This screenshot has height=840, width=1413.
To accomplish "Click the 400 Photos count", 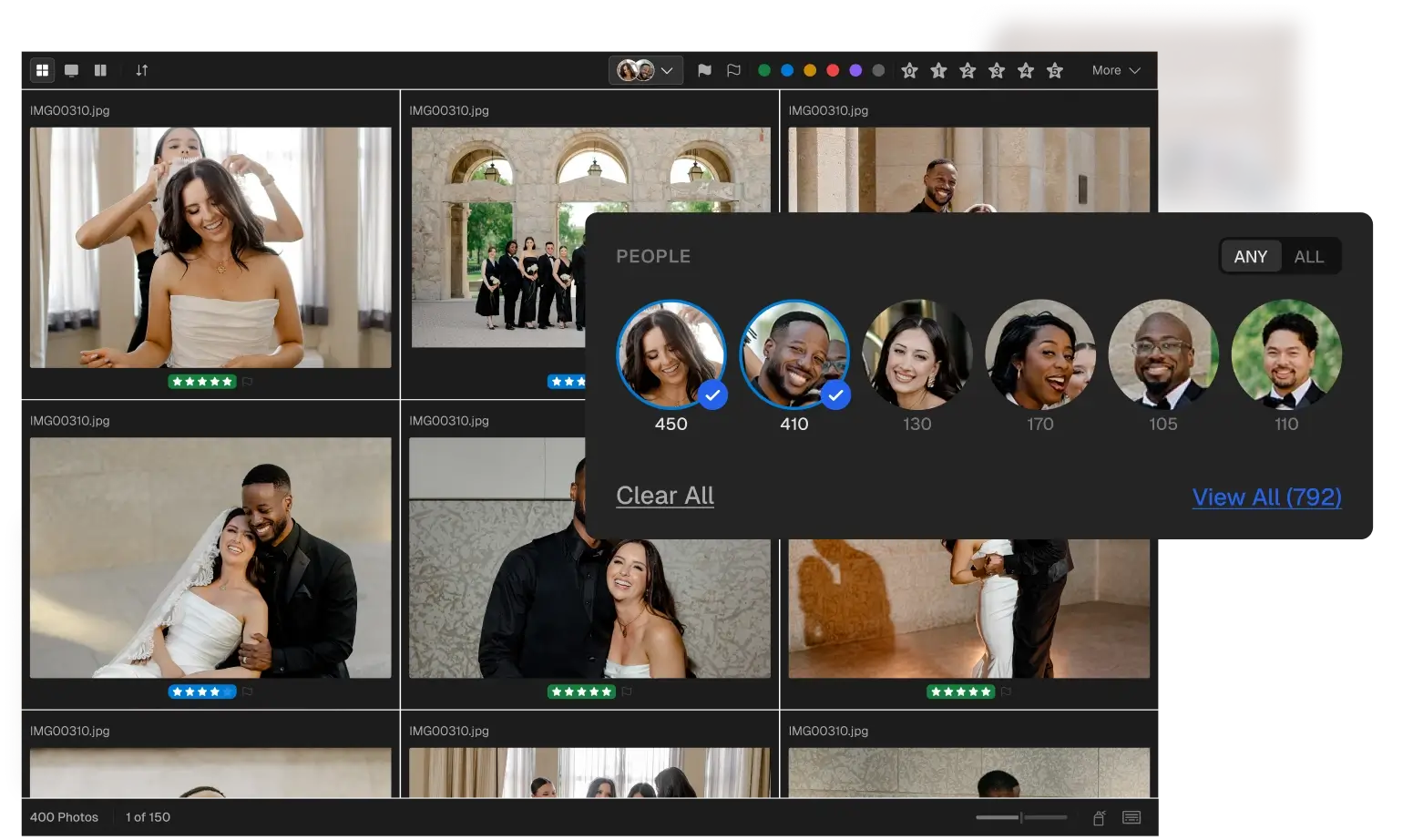I will click(64, 817).
